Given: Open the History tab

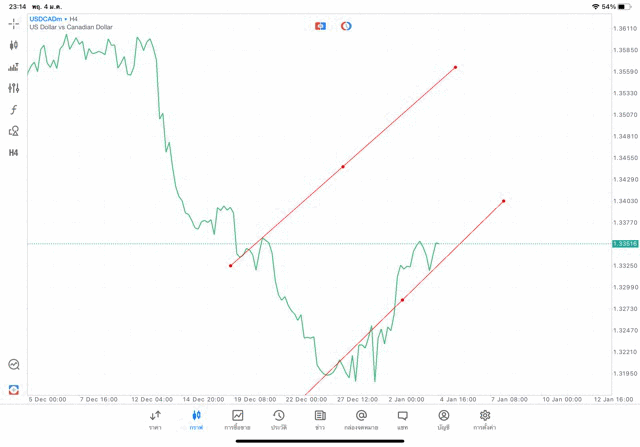Looking at the screenshot, I should [x=279, y=419].
